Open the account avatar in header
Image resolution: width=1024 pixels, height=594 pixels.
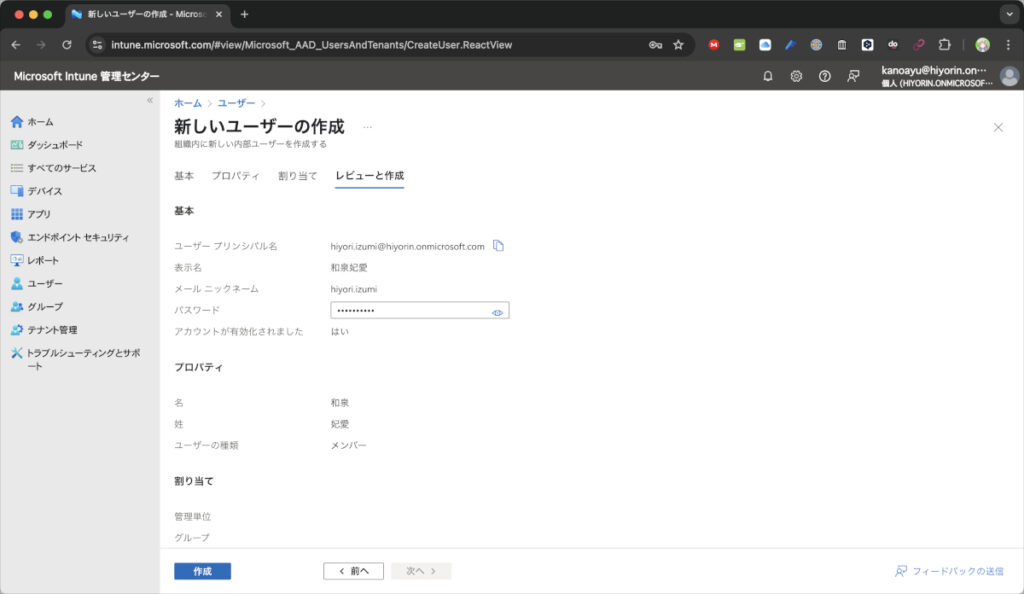[1009, 76]
